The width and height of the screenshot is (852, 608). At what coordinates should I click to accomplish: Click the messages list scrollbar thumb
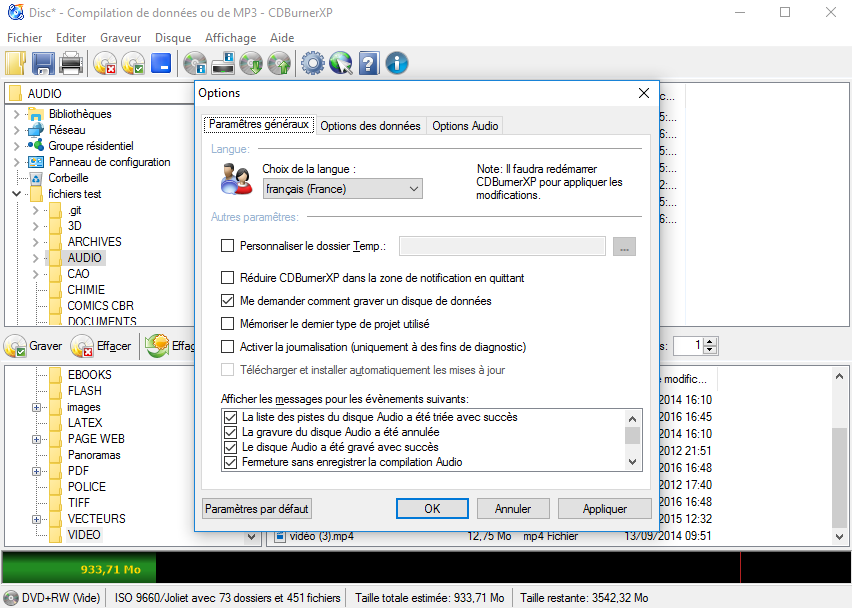[632, 436]
